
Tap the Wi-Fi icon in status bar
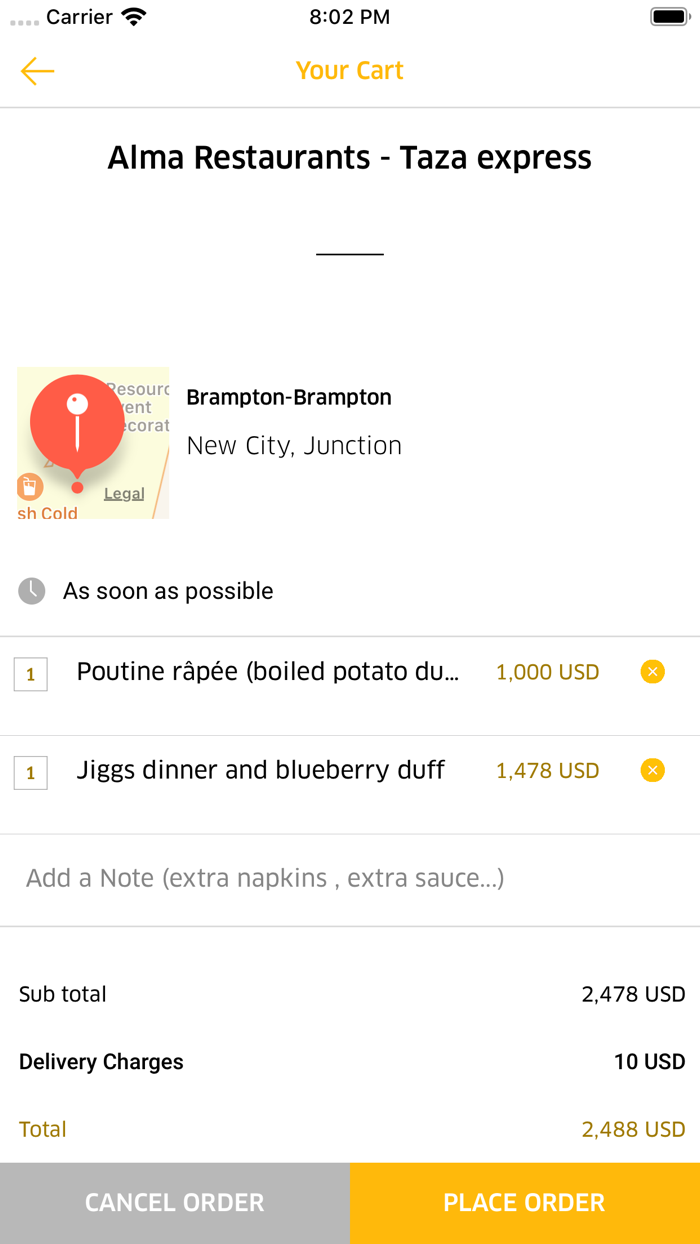pyautogui.click(x=135, y=15)
